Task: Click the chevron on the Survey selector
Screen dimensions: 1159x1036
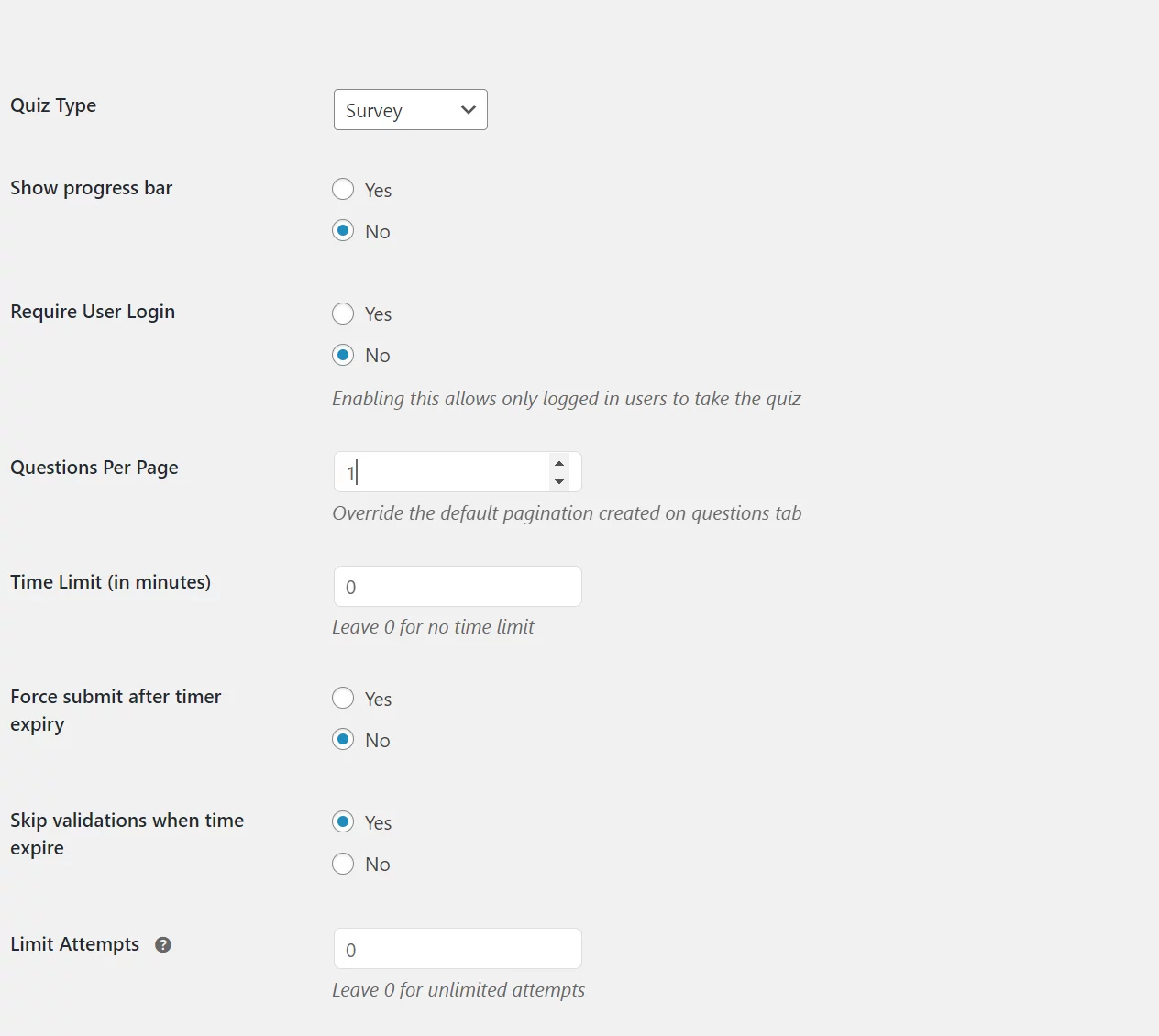Action: tap(467, 109)
